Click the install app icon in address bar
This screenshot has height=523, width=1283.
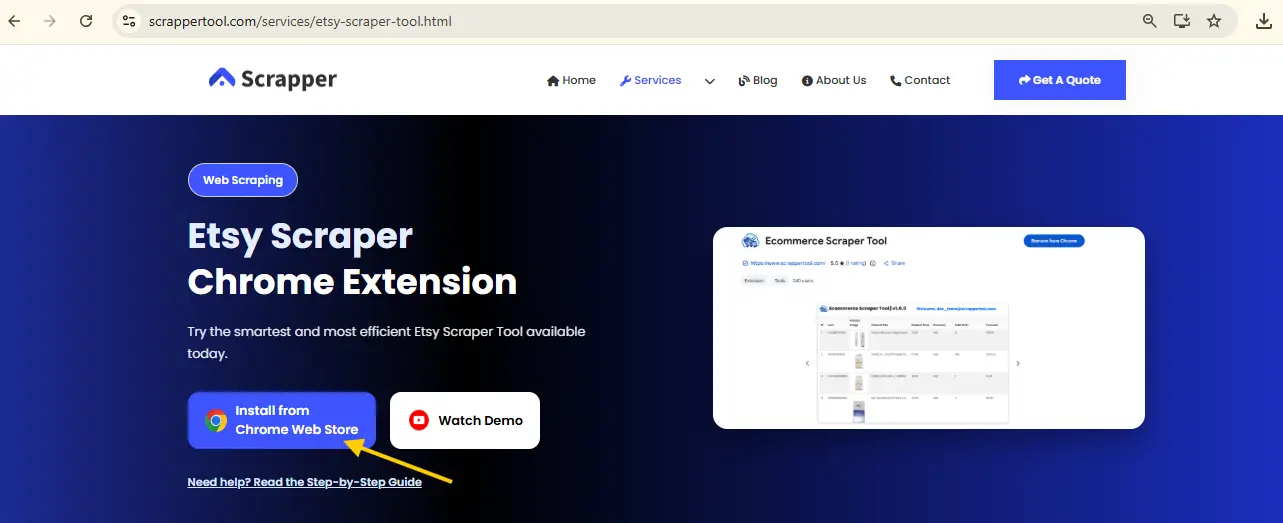1182,21
